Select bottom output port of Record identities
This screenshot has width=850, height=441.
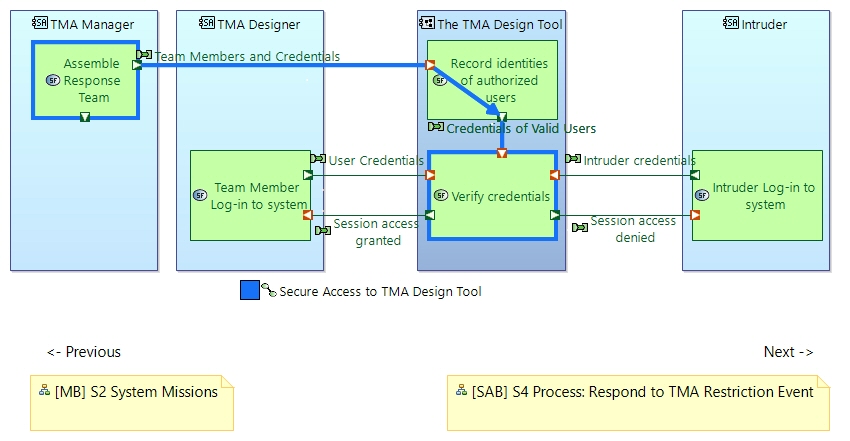click(503, 117)
